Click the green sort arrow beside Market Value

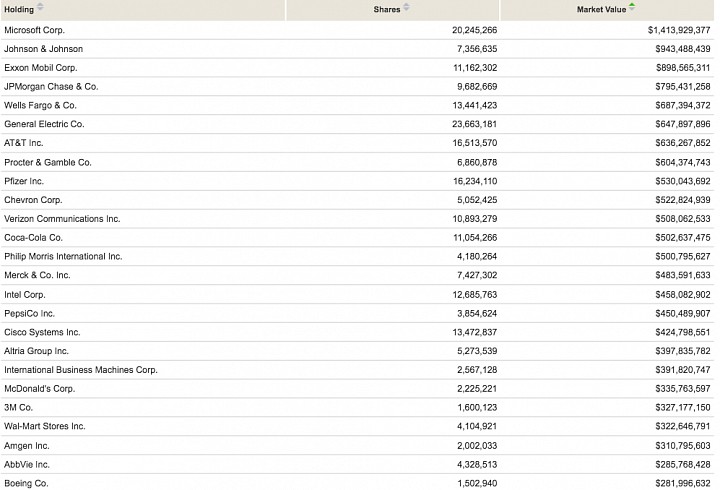[x=632, y=6]
